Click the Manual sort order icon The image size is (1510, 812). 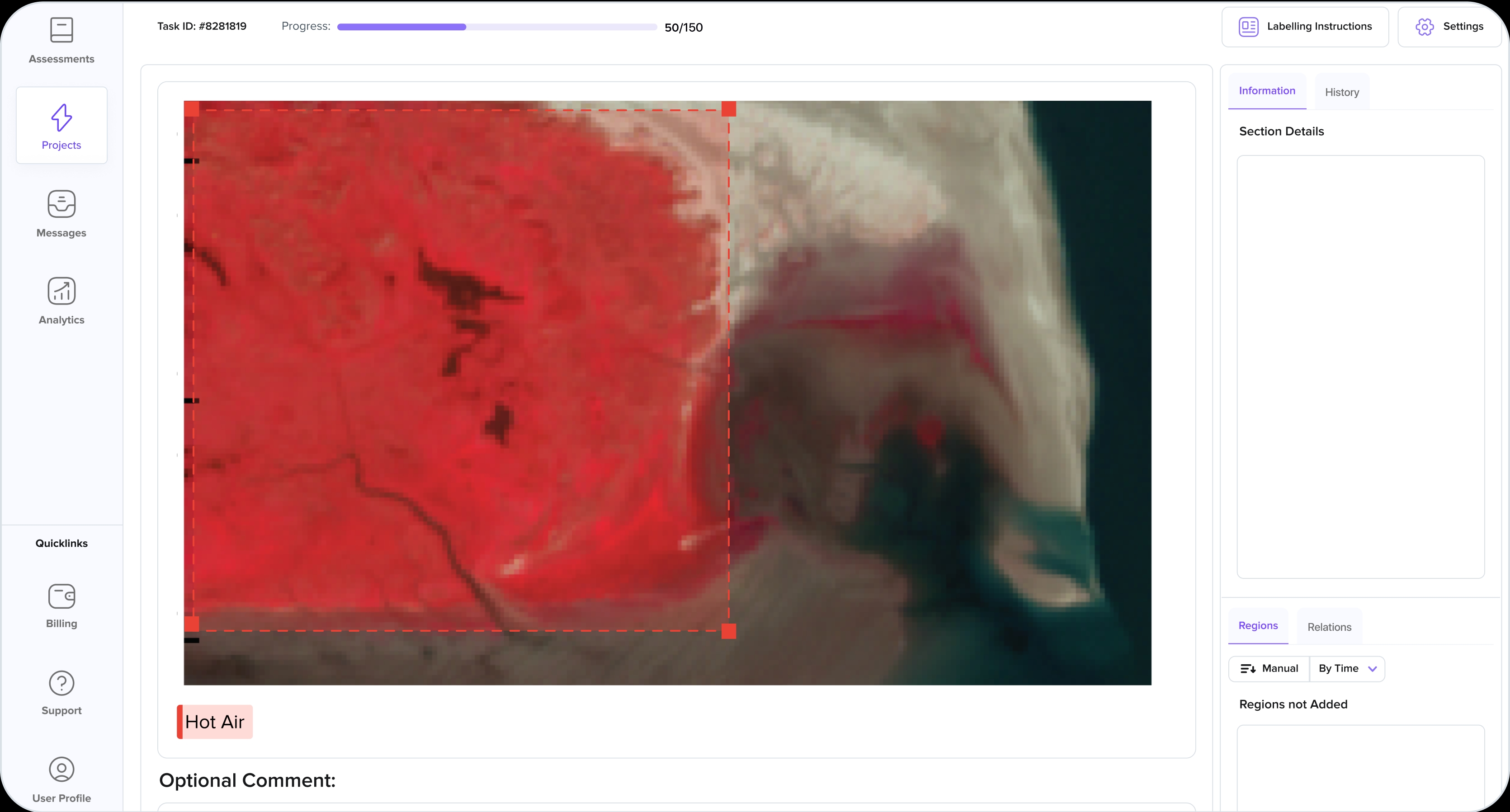[1248, 668]
